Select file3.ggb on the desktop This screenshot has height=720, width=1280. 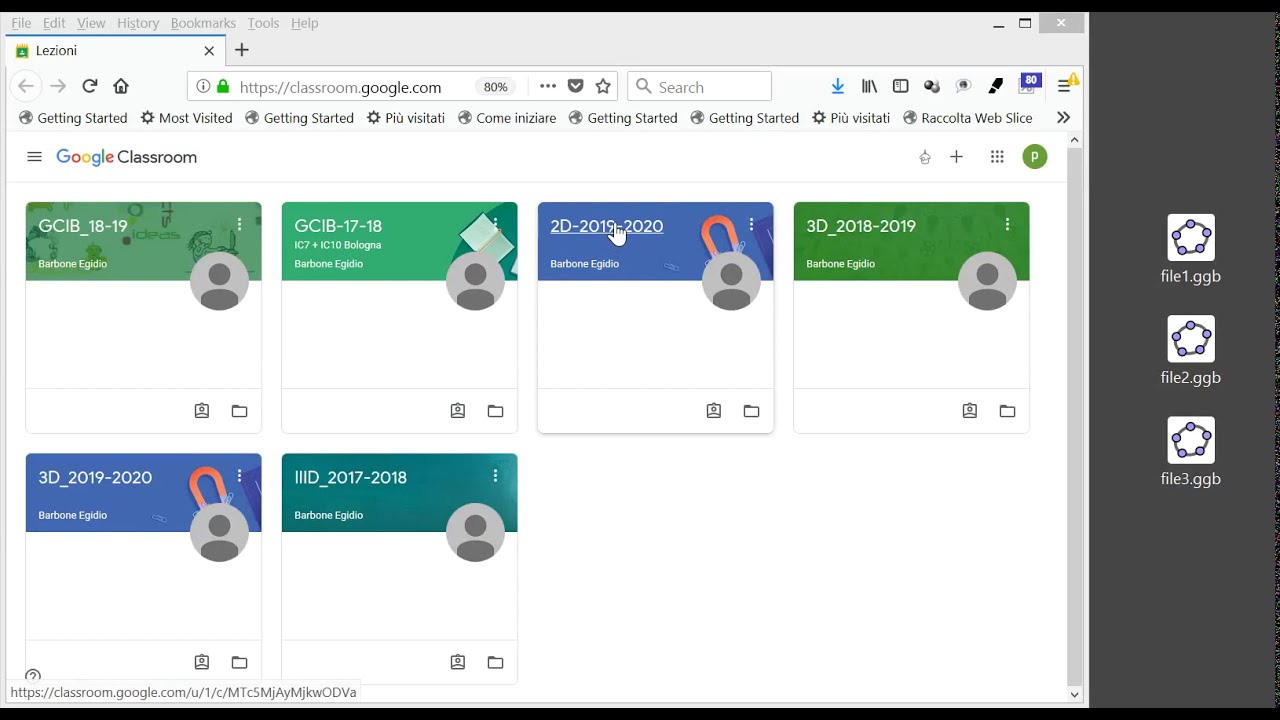coord(1191,452)
